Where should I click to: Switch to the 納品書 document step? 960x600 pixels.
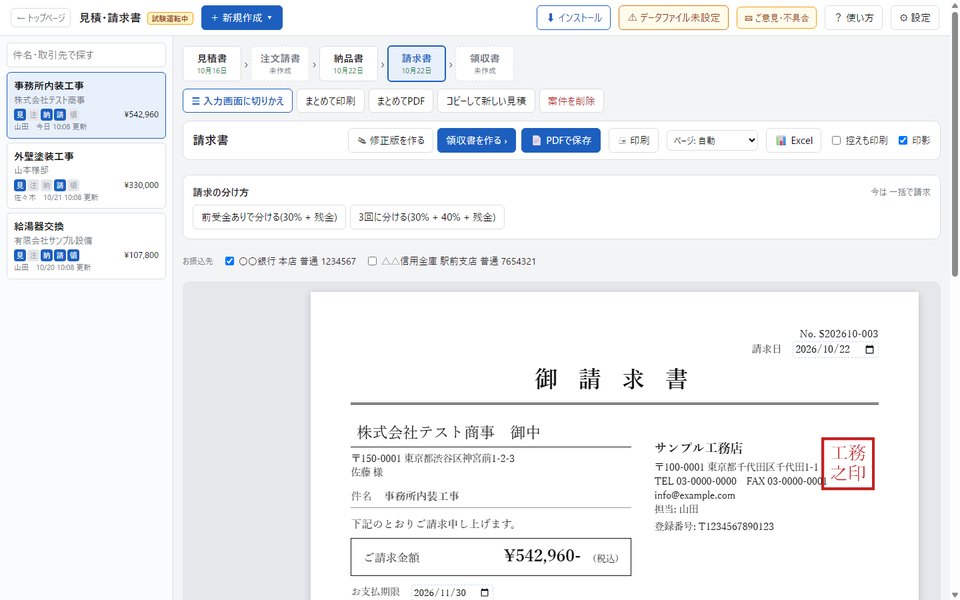pos(348,64)
